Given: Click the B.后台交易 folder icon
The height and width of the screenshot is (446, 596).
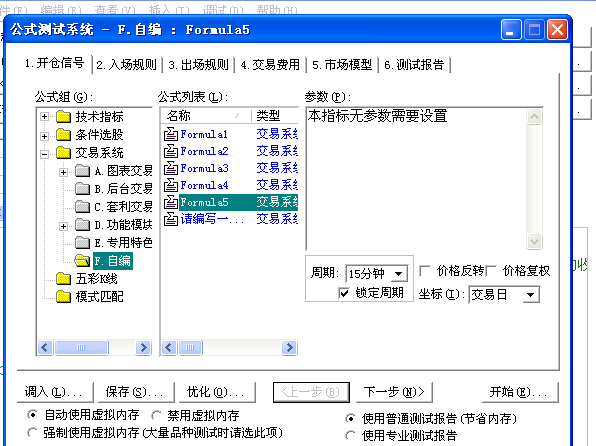Looking at the screenshot, I should tap(82, 189).
